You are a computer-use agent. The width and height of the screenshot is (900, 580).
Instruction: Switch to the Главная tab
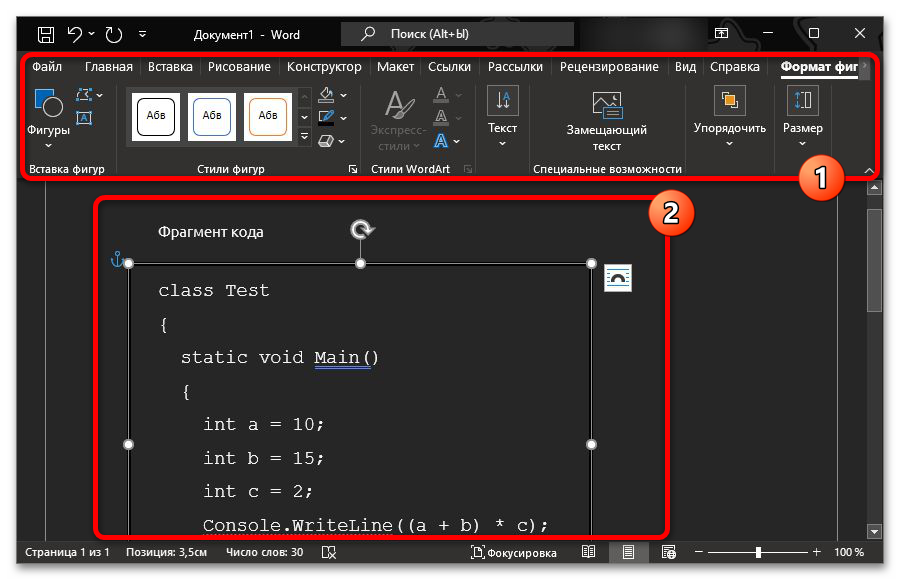[108, 67]
